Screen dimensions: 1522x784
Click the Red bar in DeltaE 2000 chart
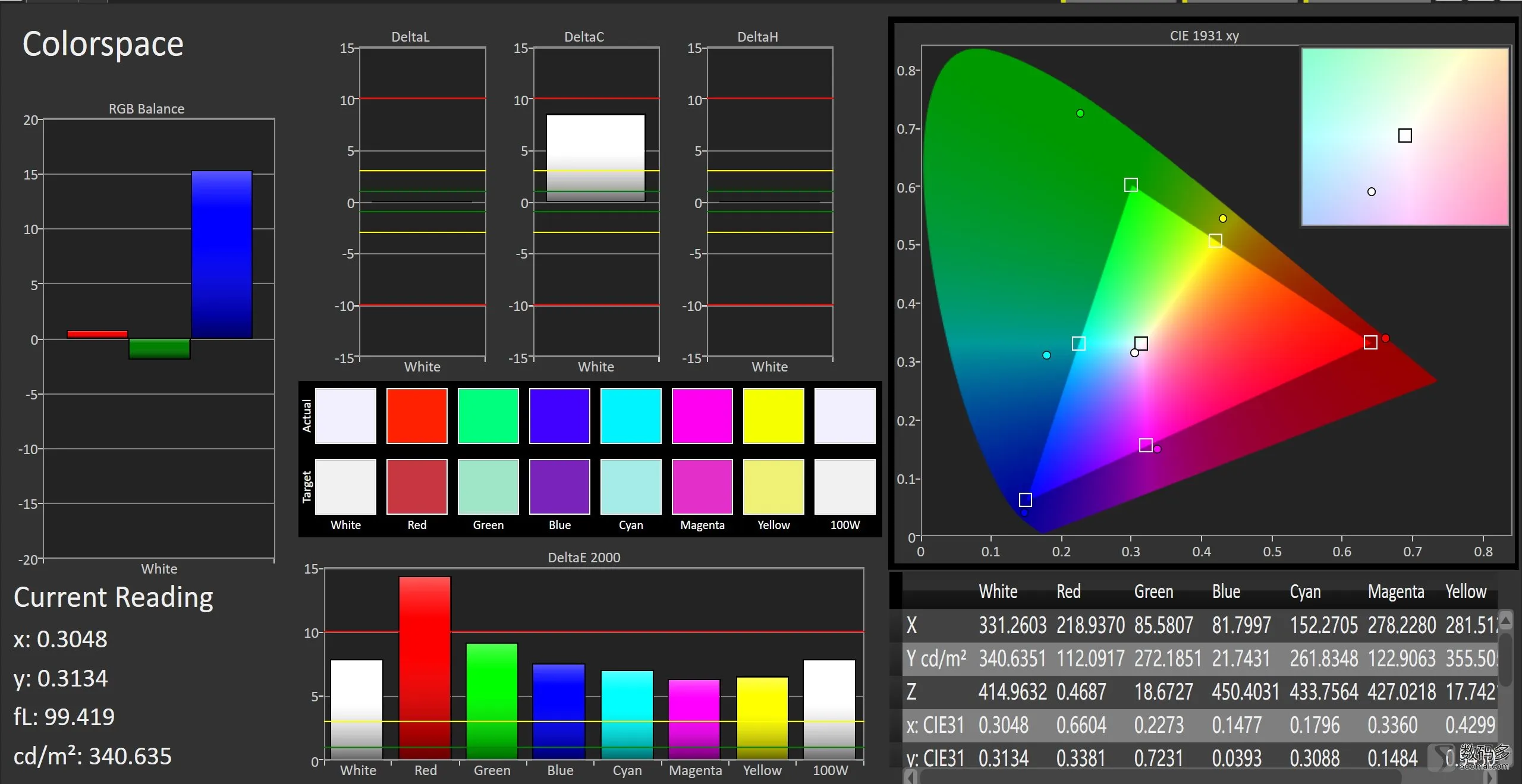pos(424,668)
